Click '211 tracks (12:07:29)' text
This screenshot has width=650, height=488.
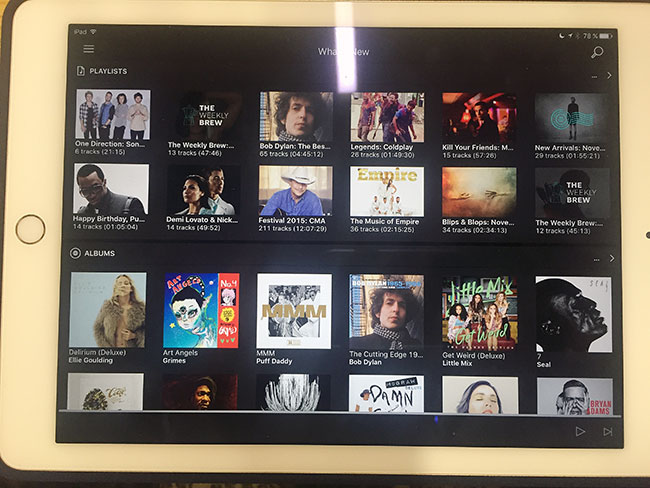tap(293, 228)
